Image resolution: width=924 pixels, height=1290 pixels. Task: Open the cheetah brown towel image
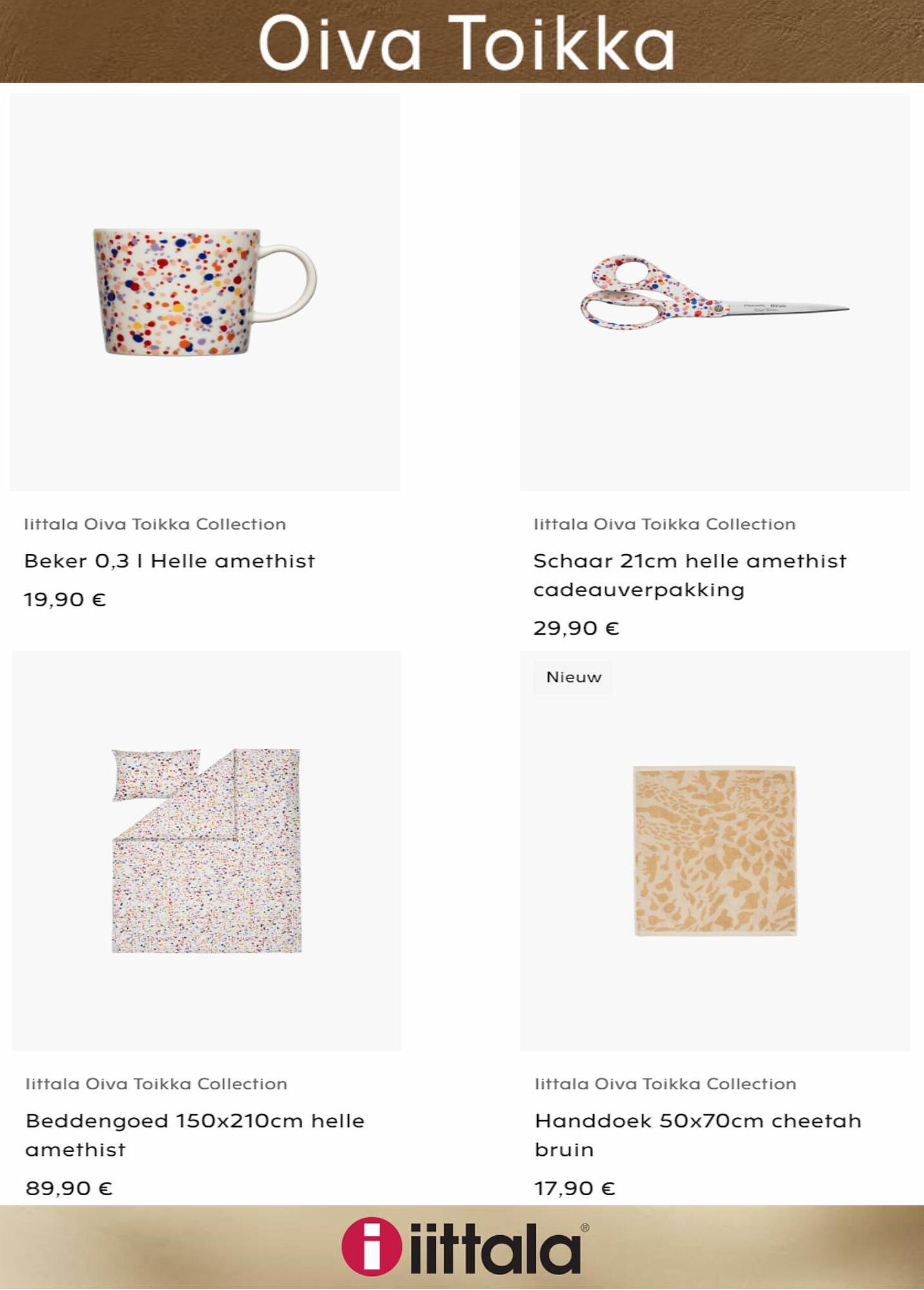(x=715, y=851)
